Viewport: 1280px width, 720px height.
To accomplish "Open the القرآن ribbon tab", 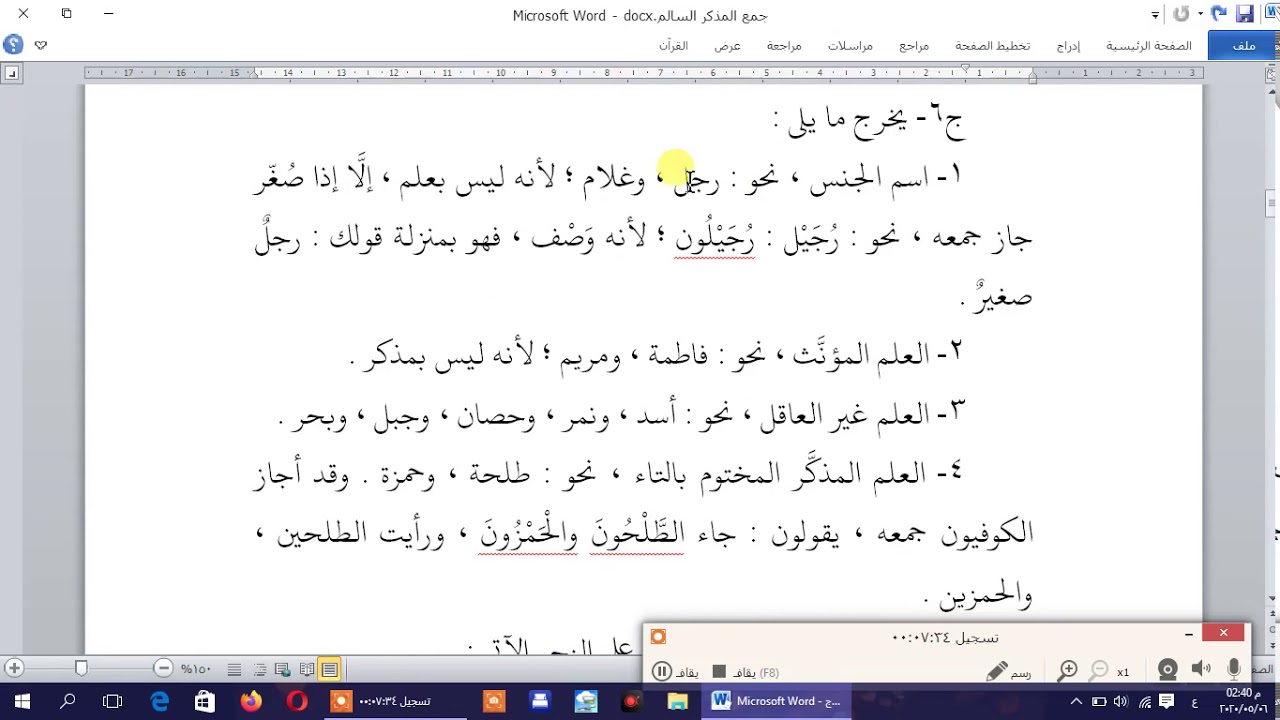I will click(x=673, y=46).
